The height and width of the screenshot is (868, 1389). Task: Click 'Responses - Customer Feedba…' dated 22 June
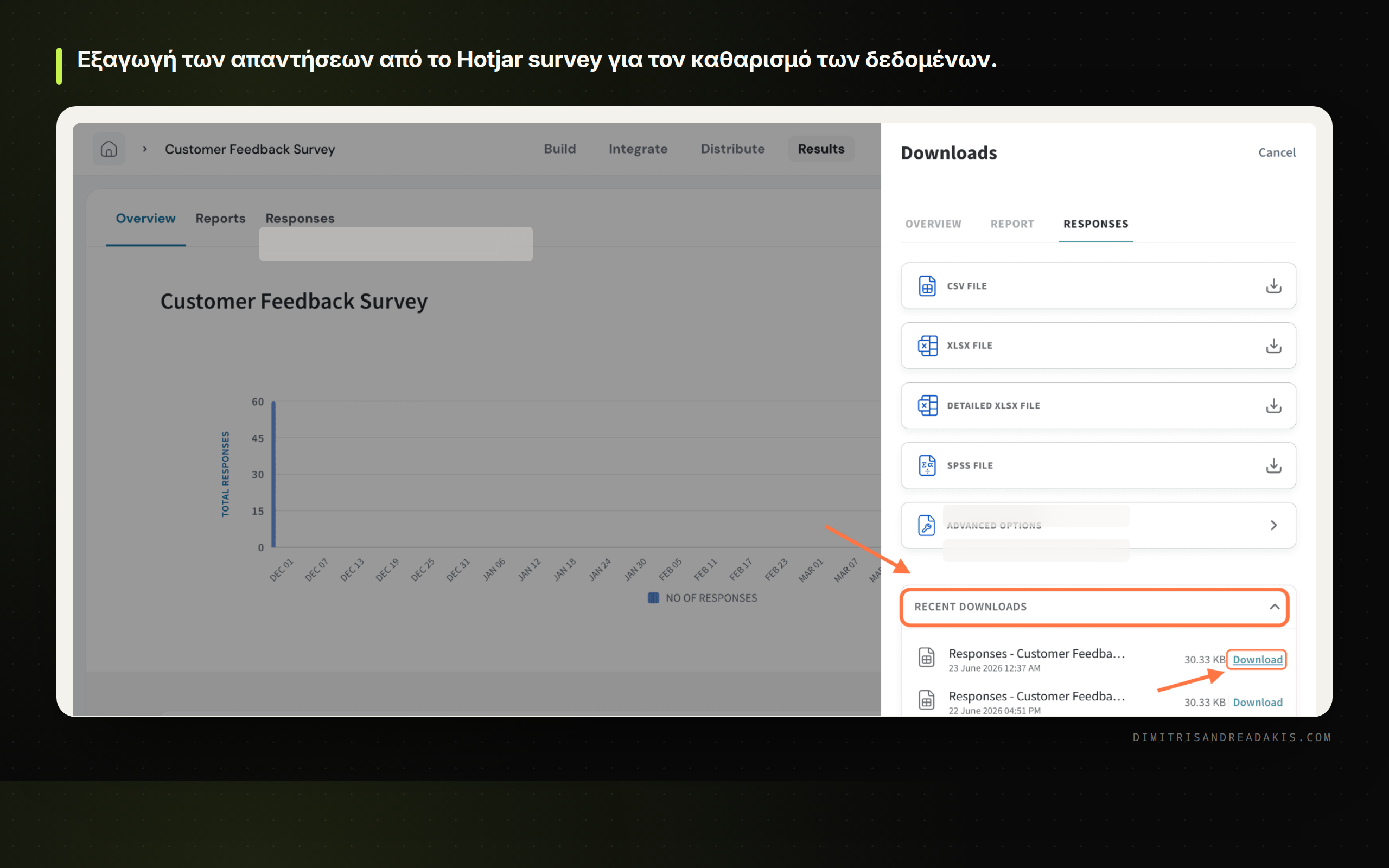pos(1036,696)
